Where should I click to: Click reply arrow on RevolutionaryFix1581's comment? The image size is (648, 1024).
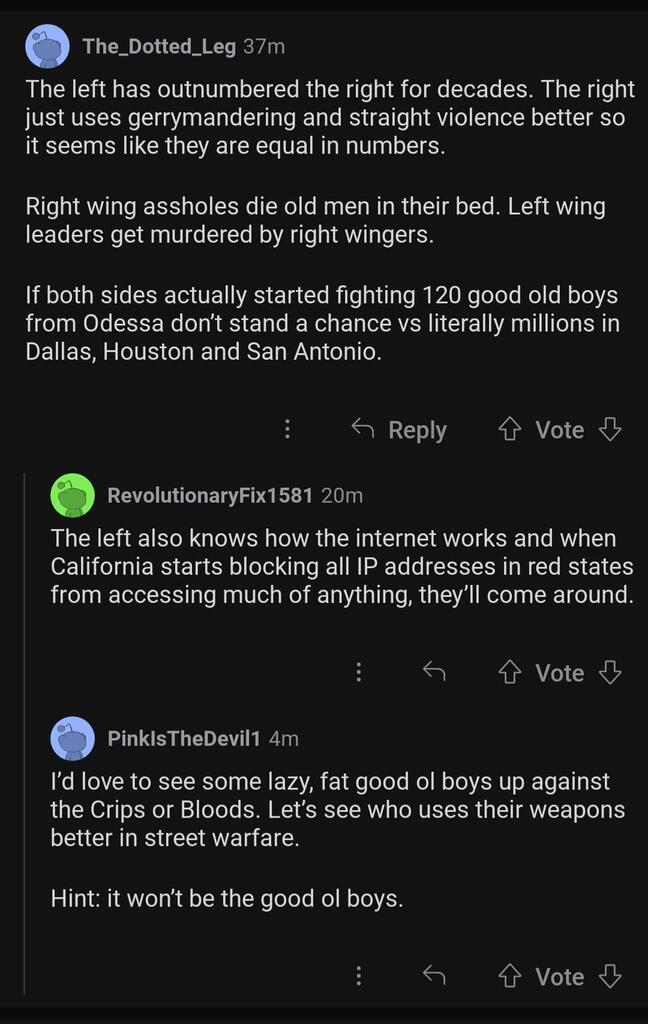coord(433,673)
